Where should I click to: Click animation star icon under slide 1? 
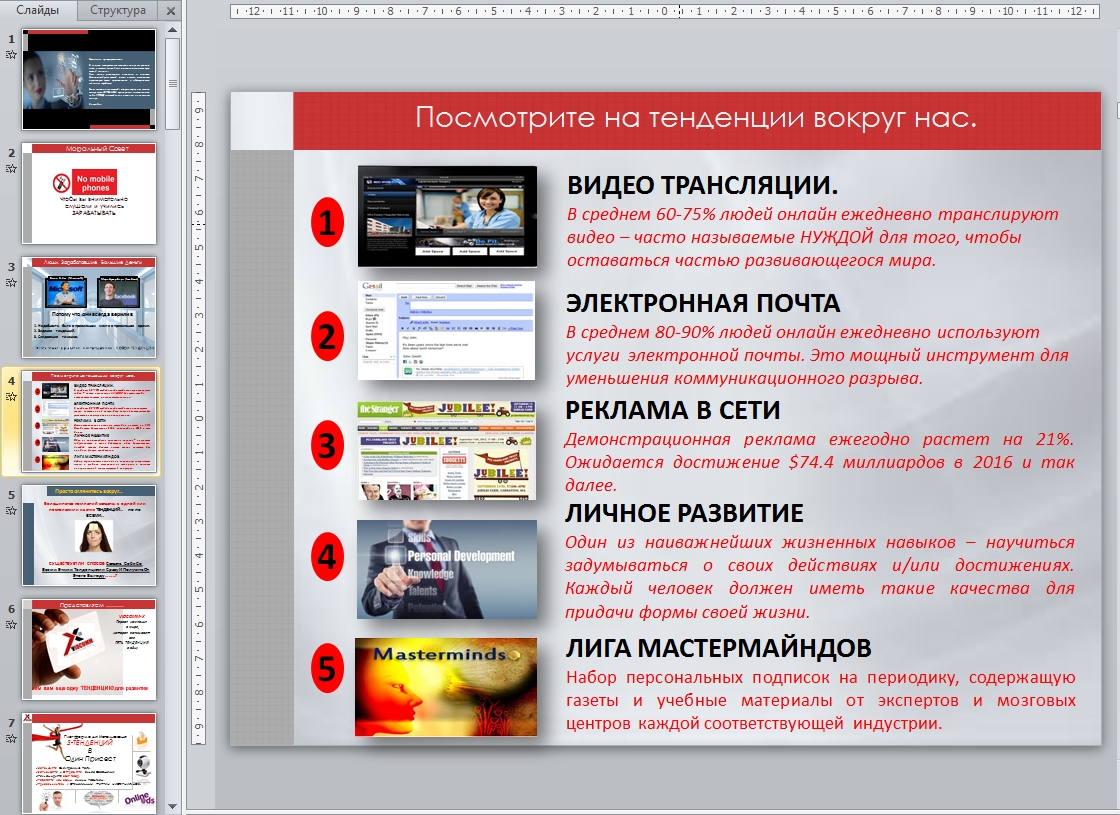(x=11, y=55)
